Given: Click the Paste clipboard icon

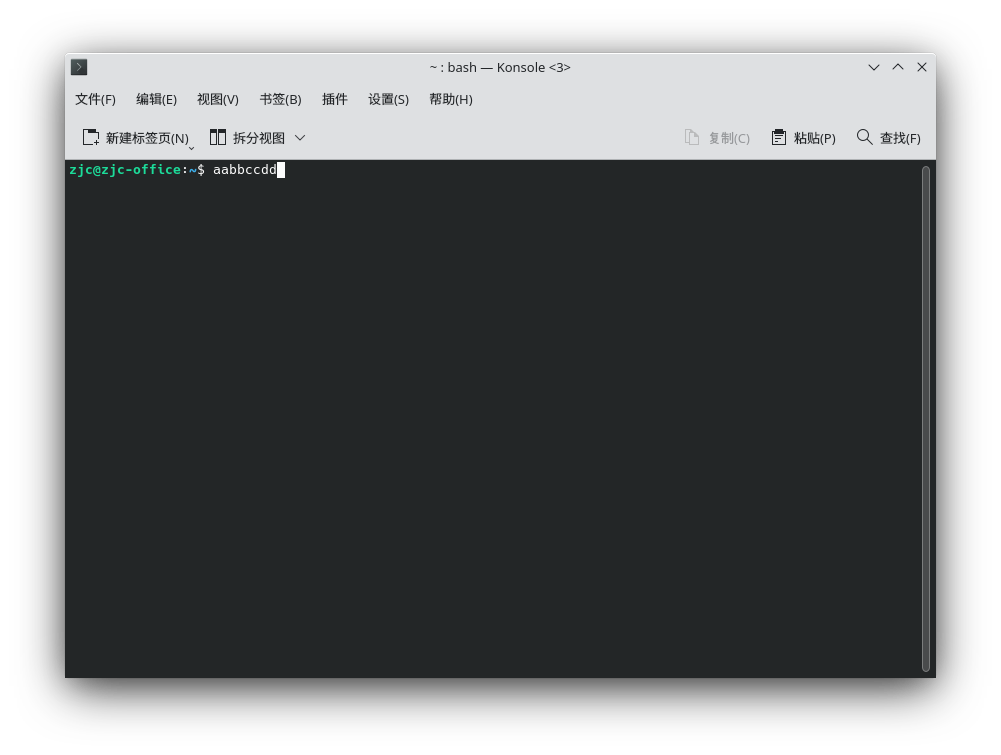Looking at the screenshot, I should click(x=779, y=137).
